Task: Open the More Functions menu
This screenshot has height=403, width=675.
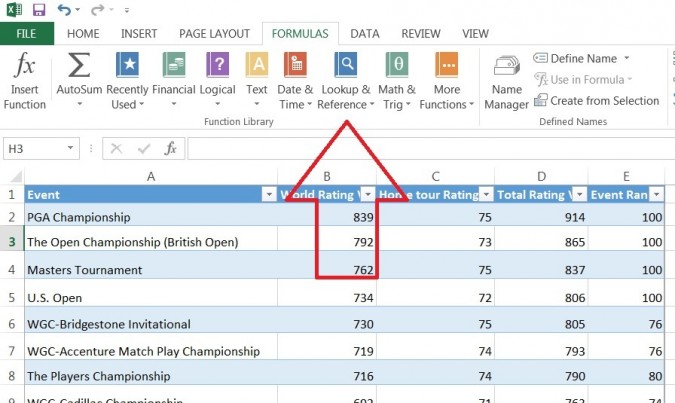Action: click(x=447, y=81)
